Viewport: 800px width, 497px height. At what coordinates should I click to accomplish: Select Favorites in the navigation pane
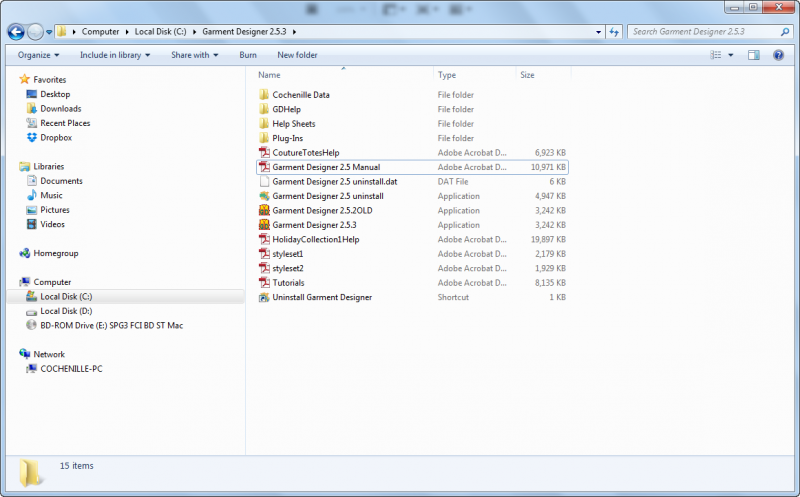[49, 80]
